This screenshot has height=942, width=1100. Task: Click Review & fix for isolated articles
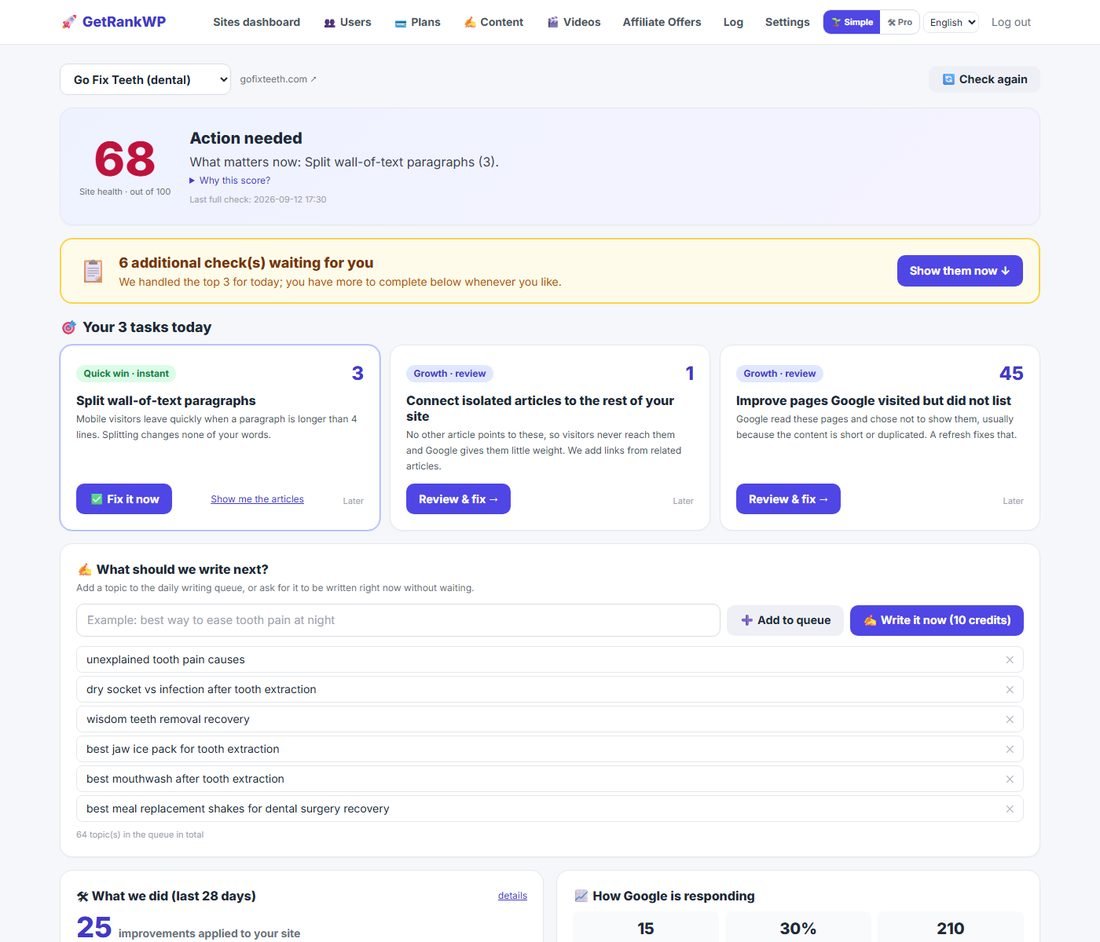458,499
